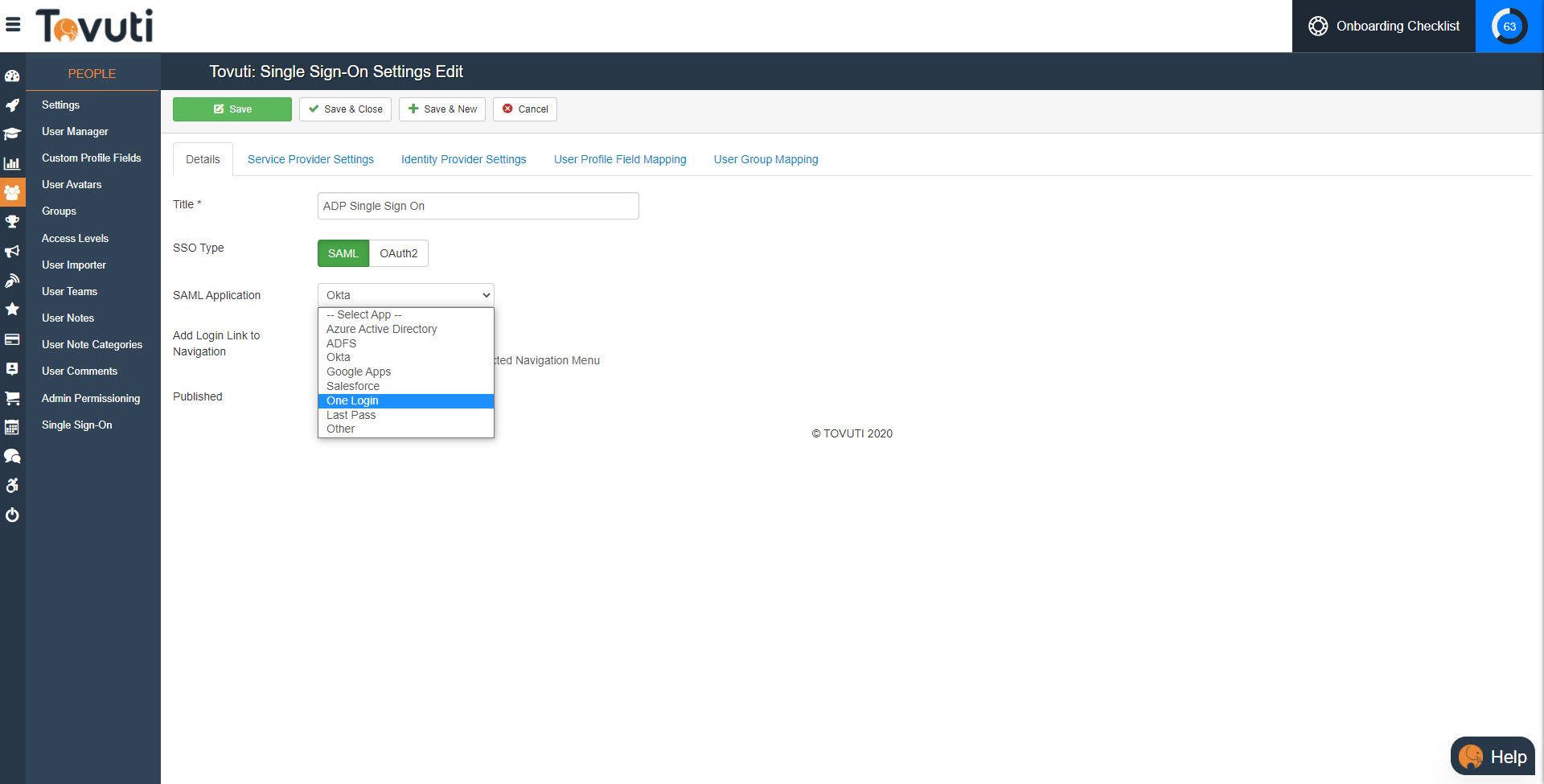Open User Notes in the People menu

[x=68, y=318]
